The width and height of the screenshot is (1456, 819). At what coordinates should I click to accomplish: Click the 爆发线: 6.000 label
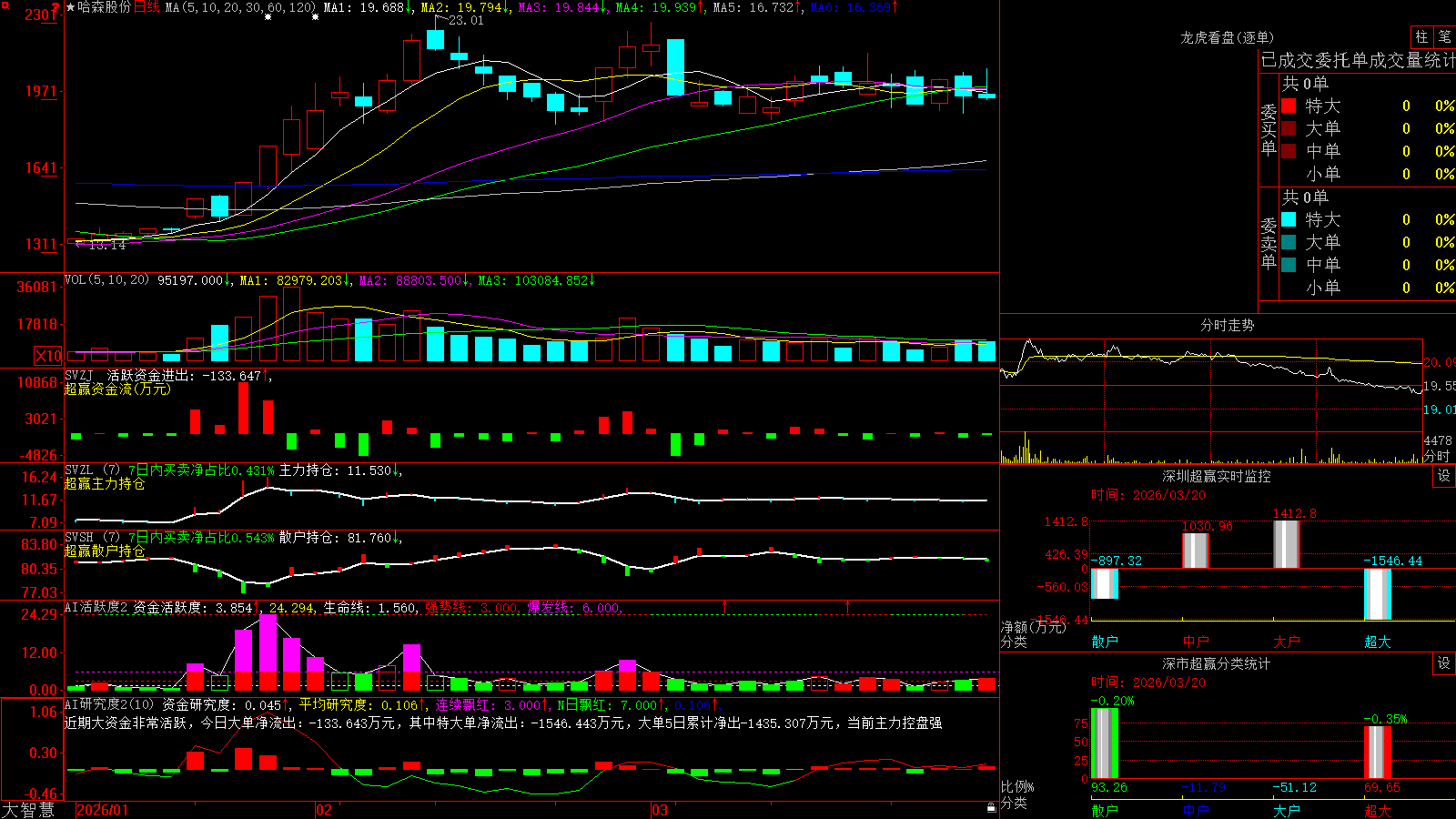coord(573,608)
